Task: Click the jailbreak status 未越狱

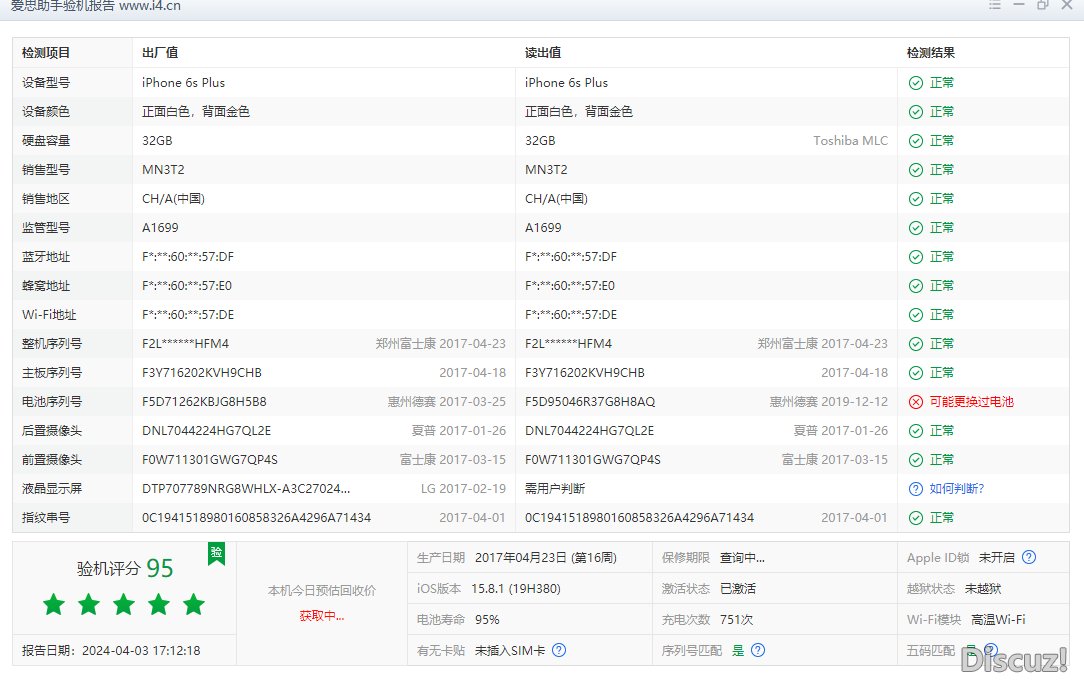Action: coord(982,589)
